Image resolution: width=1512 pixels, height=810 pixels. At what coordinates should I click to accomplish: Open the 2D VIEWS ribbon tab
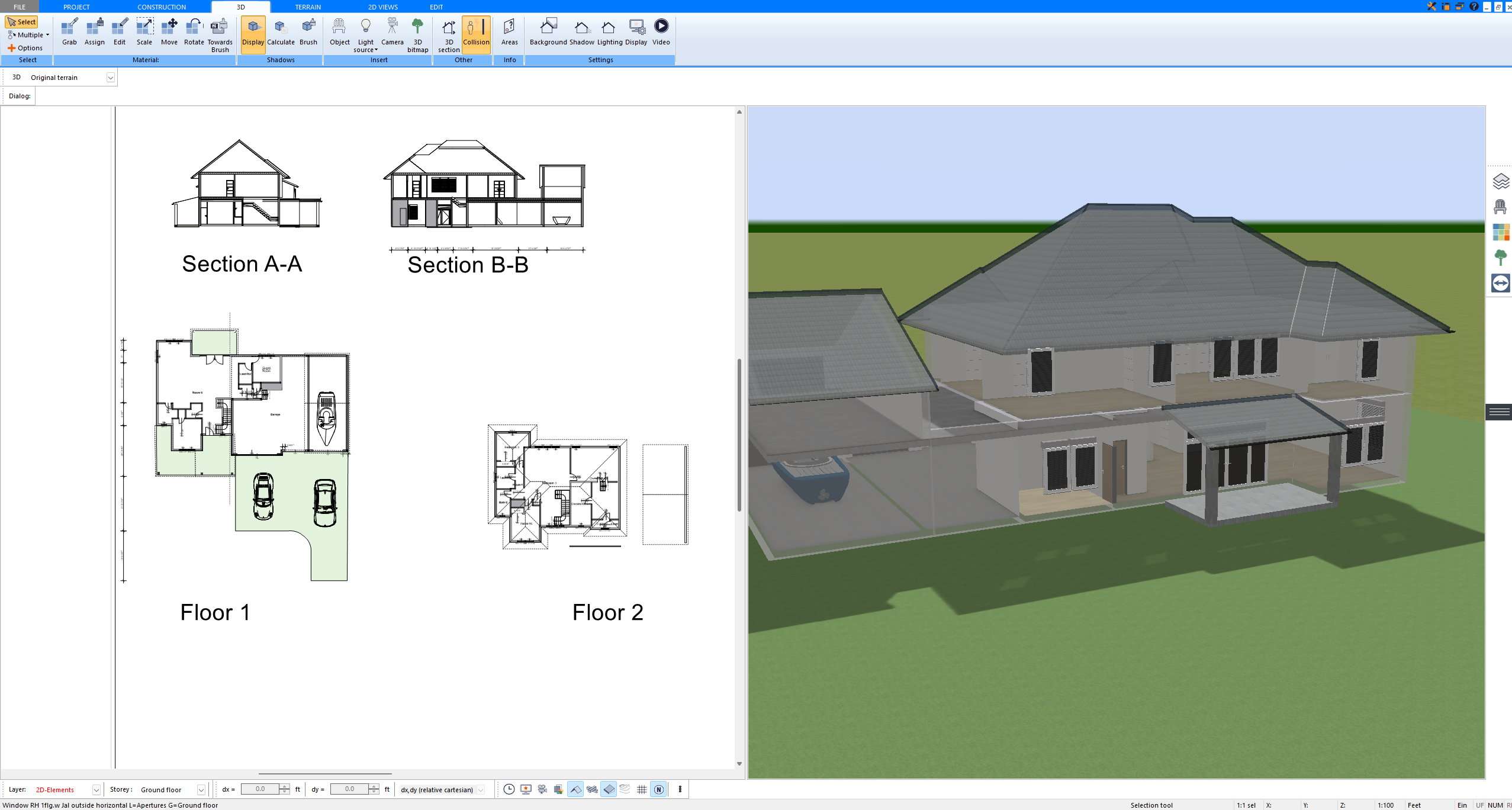click(383, 7)
